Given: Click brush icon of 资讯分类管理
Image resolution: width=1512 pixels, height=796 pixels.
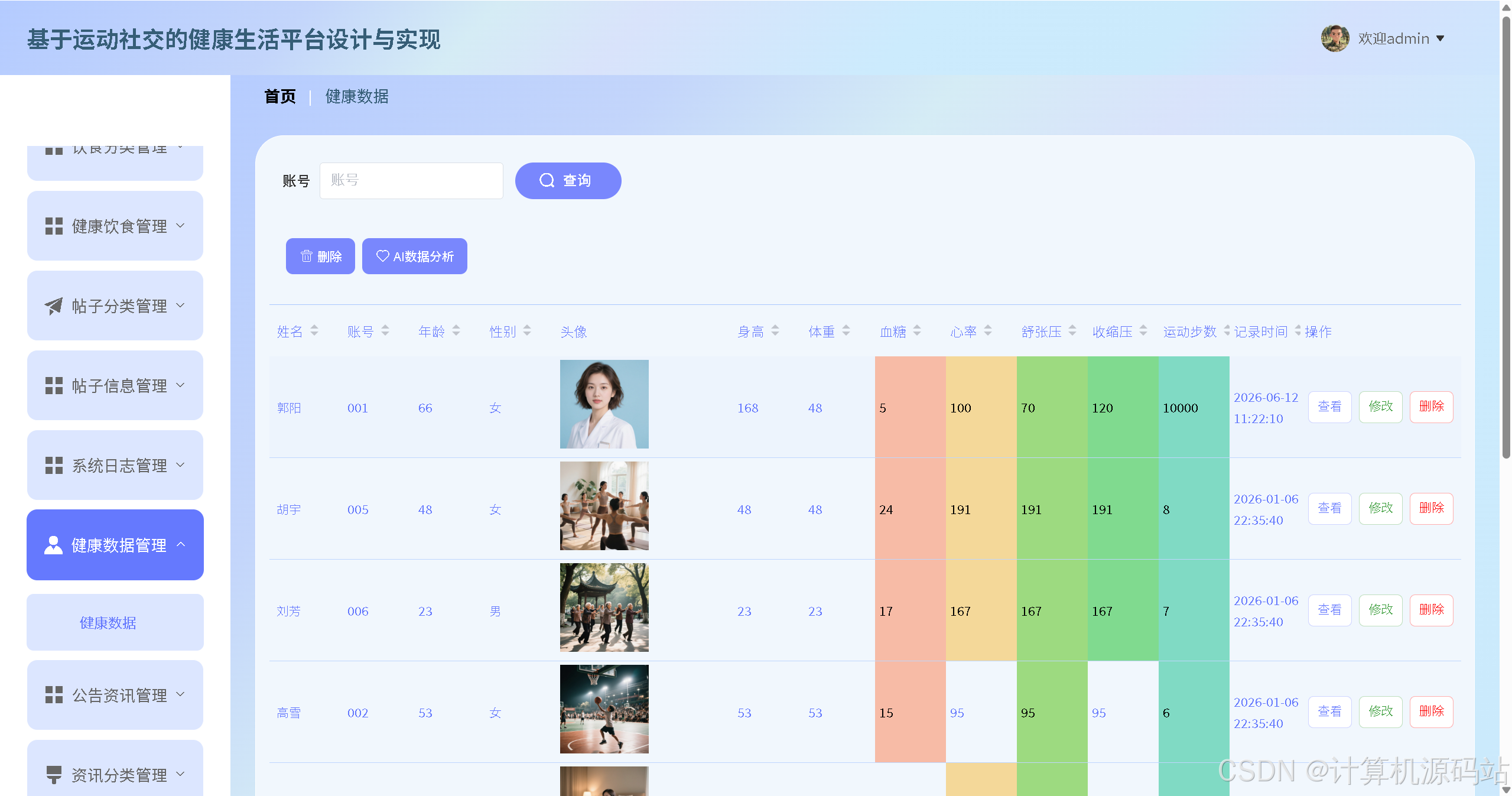Looking at the screenshot, I should click(x=54, y=775).
